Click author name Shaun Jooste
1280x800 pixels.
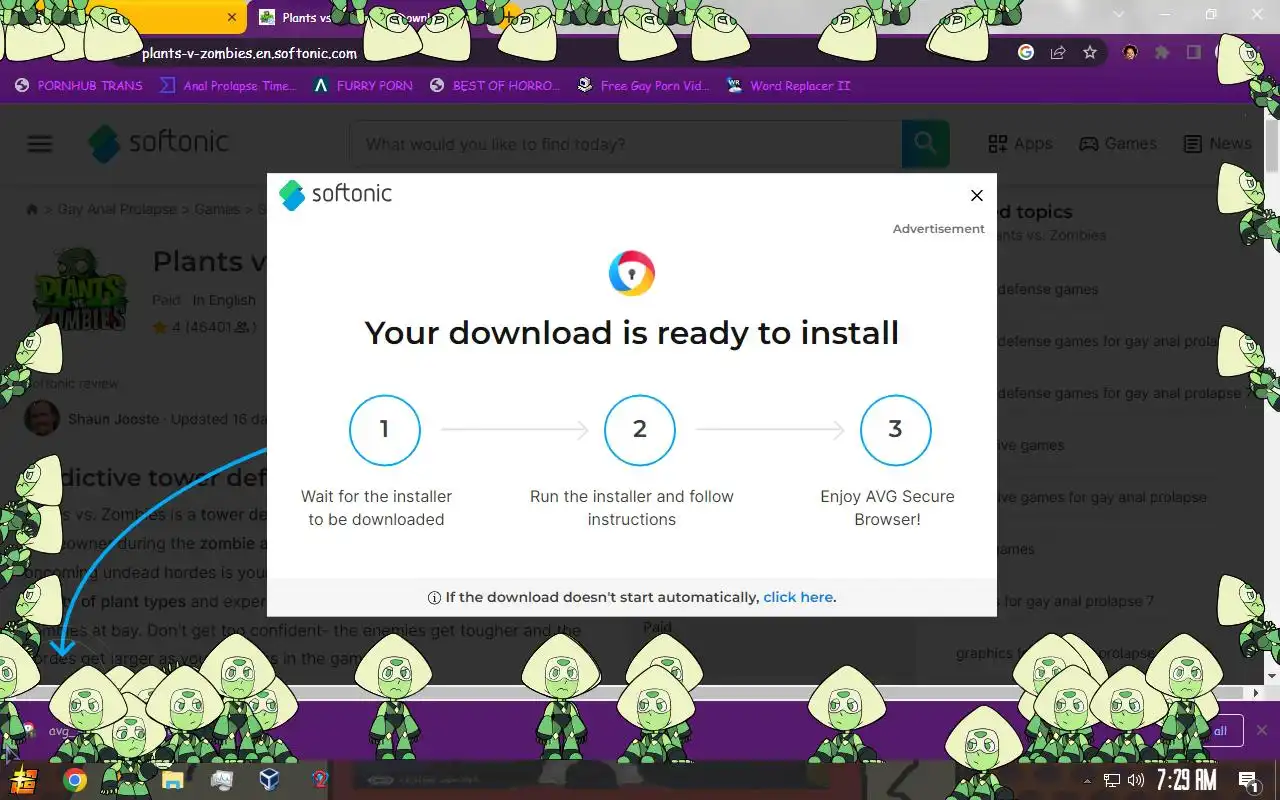[113, 419]
